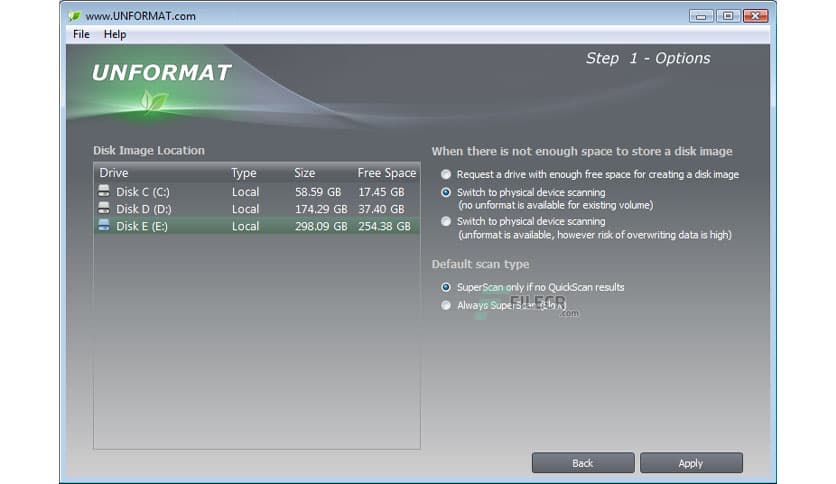Sort by the Drive column header

tap(114, 173)
